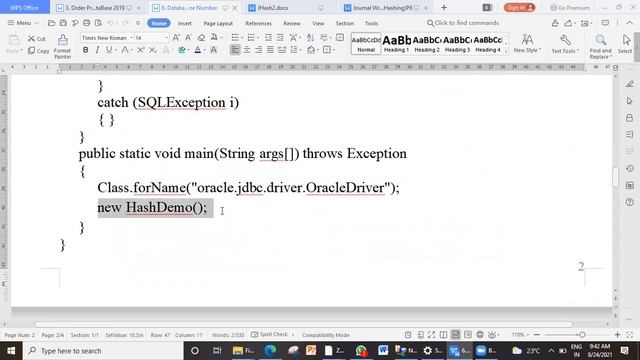Click the search box to find commands

[x=463, y=23]
